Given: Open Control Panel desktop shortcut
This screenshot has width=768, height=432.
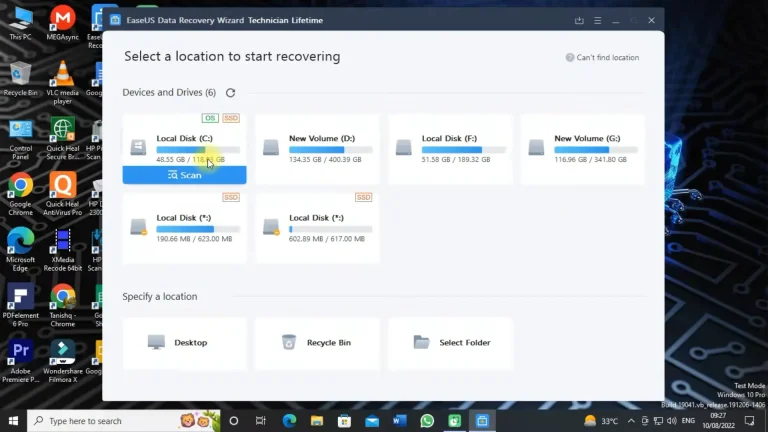Looking at the screenshot, I should click(x=21, y=140).
